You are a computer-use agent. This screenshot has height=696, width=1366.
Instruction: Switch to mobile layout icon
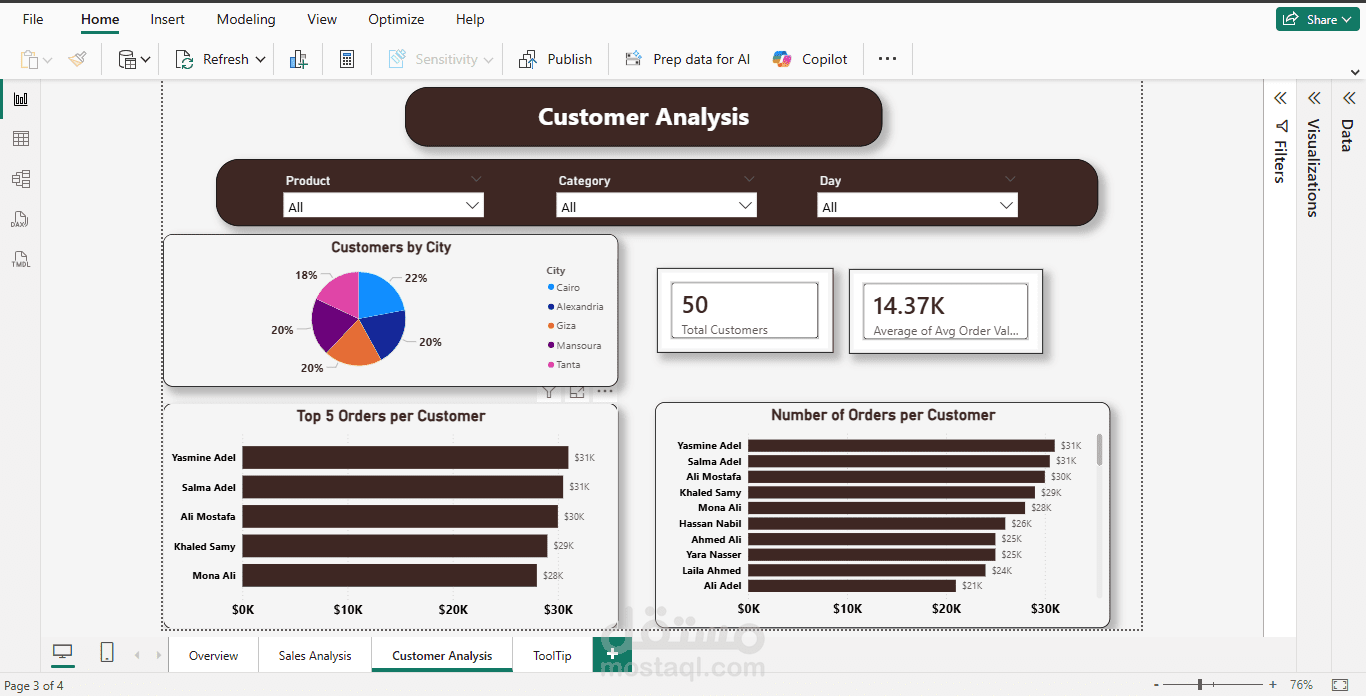[x=107, y=653]
